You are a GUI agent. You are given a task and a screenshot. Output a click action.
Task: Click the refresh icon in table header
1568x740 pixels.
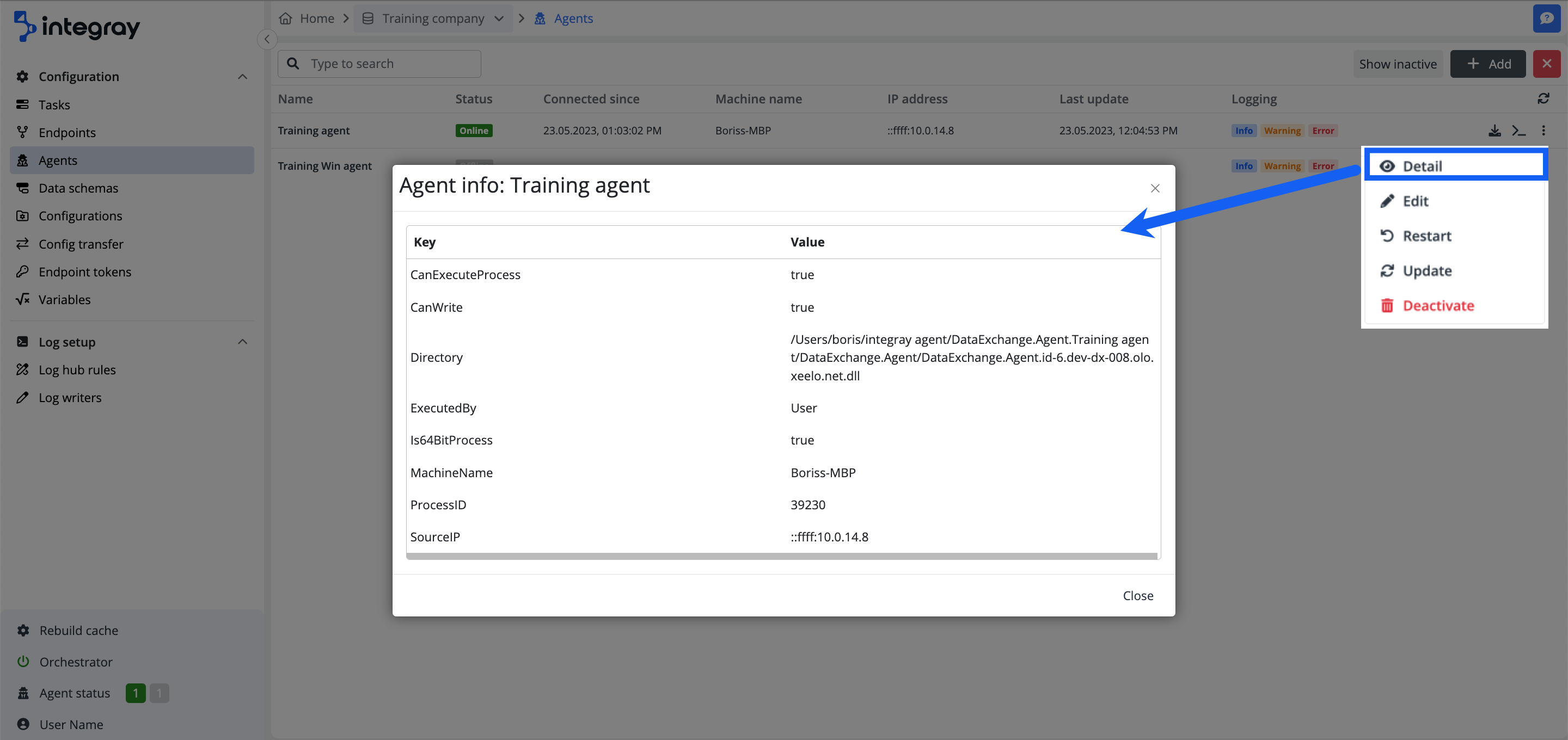pos(1543,98)
